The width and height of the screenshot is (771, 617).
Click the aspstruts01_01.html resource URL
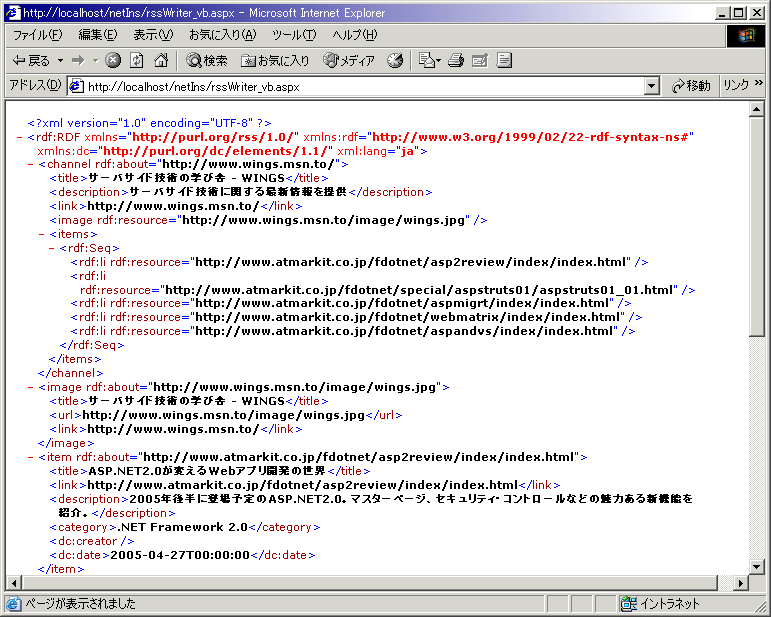(421, 290)
